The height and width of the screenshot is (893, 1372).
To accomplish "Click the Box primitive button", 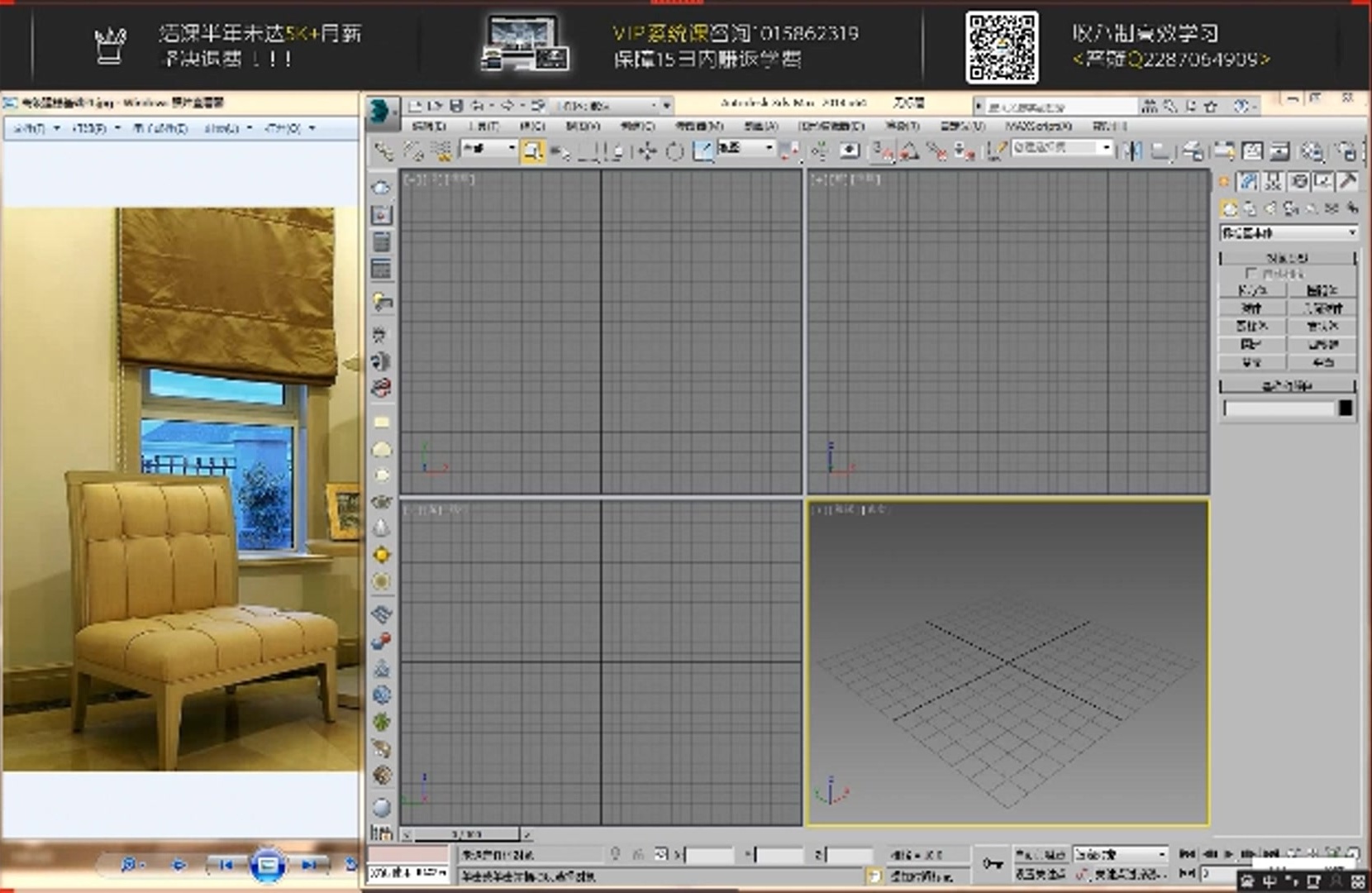I will coord(1252,290).
